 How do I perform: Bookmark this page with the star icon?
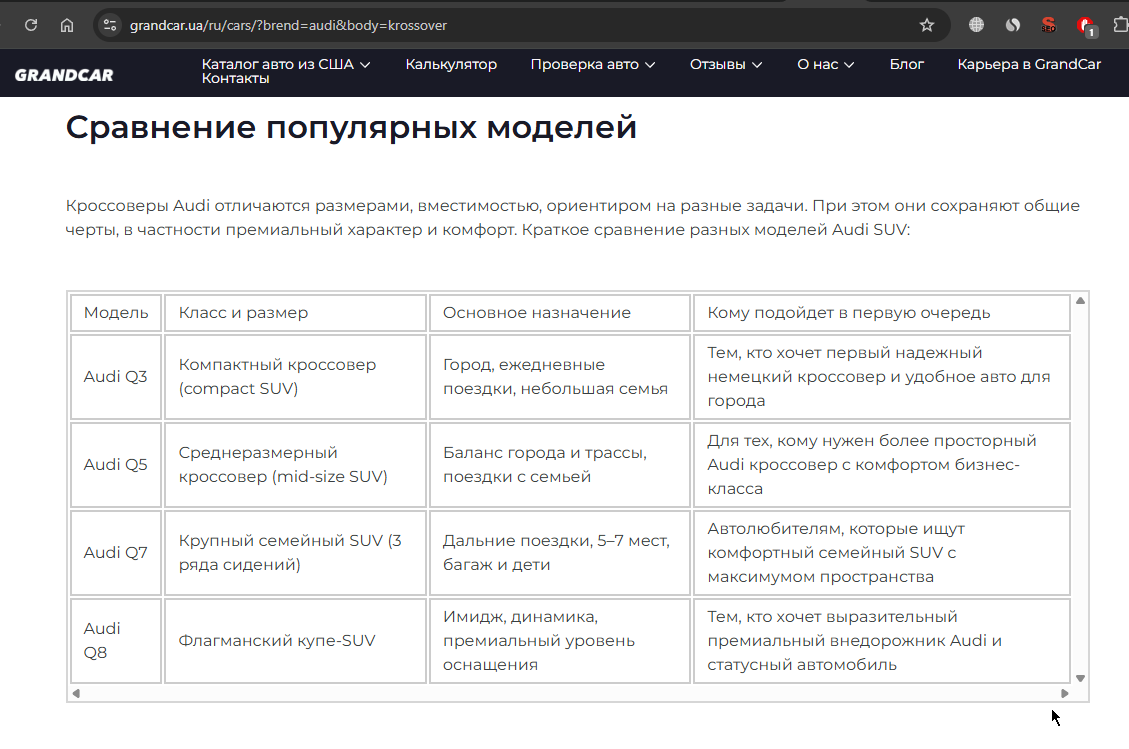(x=927, y=25)
